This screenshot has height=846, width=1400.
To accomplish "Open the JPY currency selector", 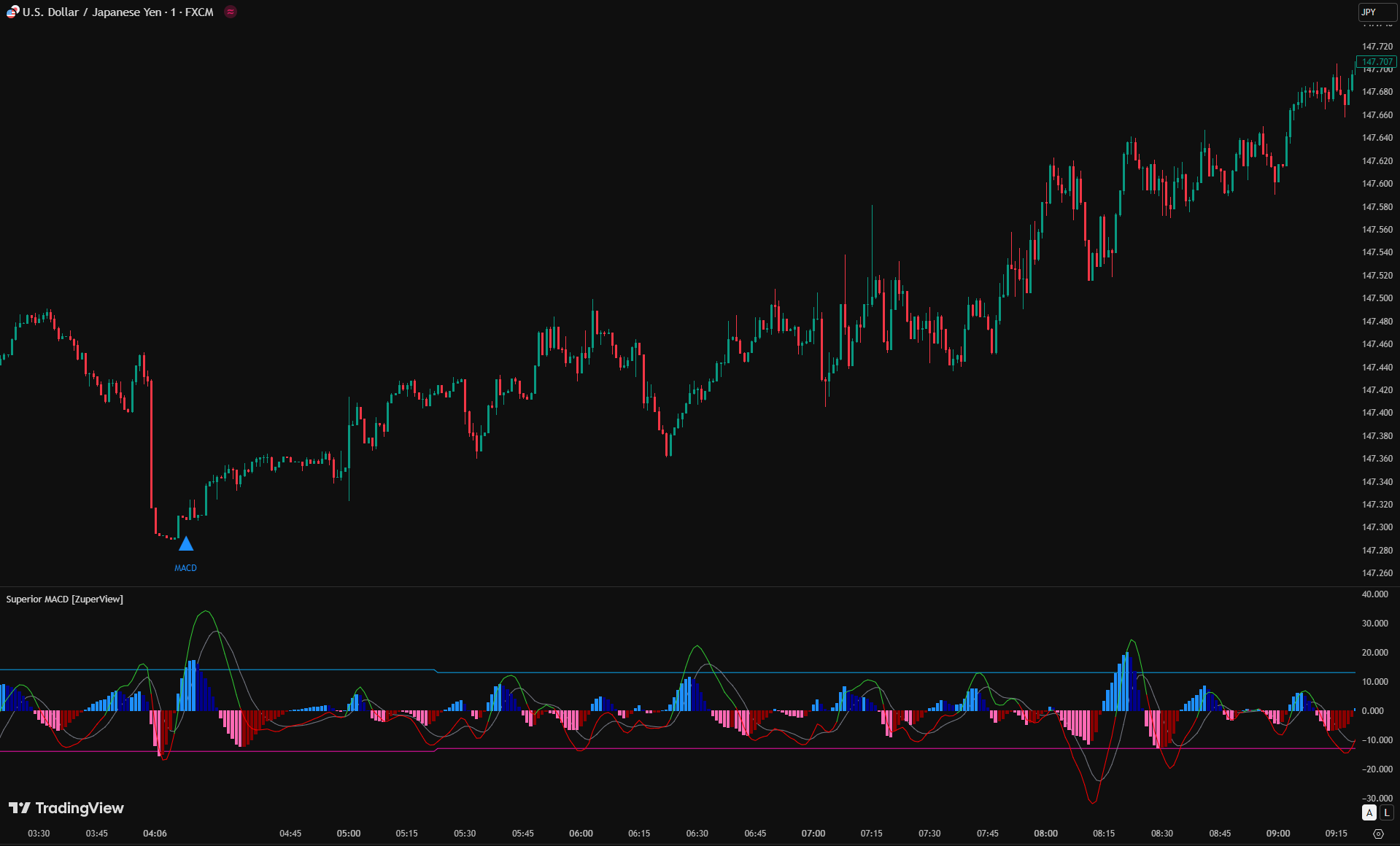I will (x=1376, y=12).
